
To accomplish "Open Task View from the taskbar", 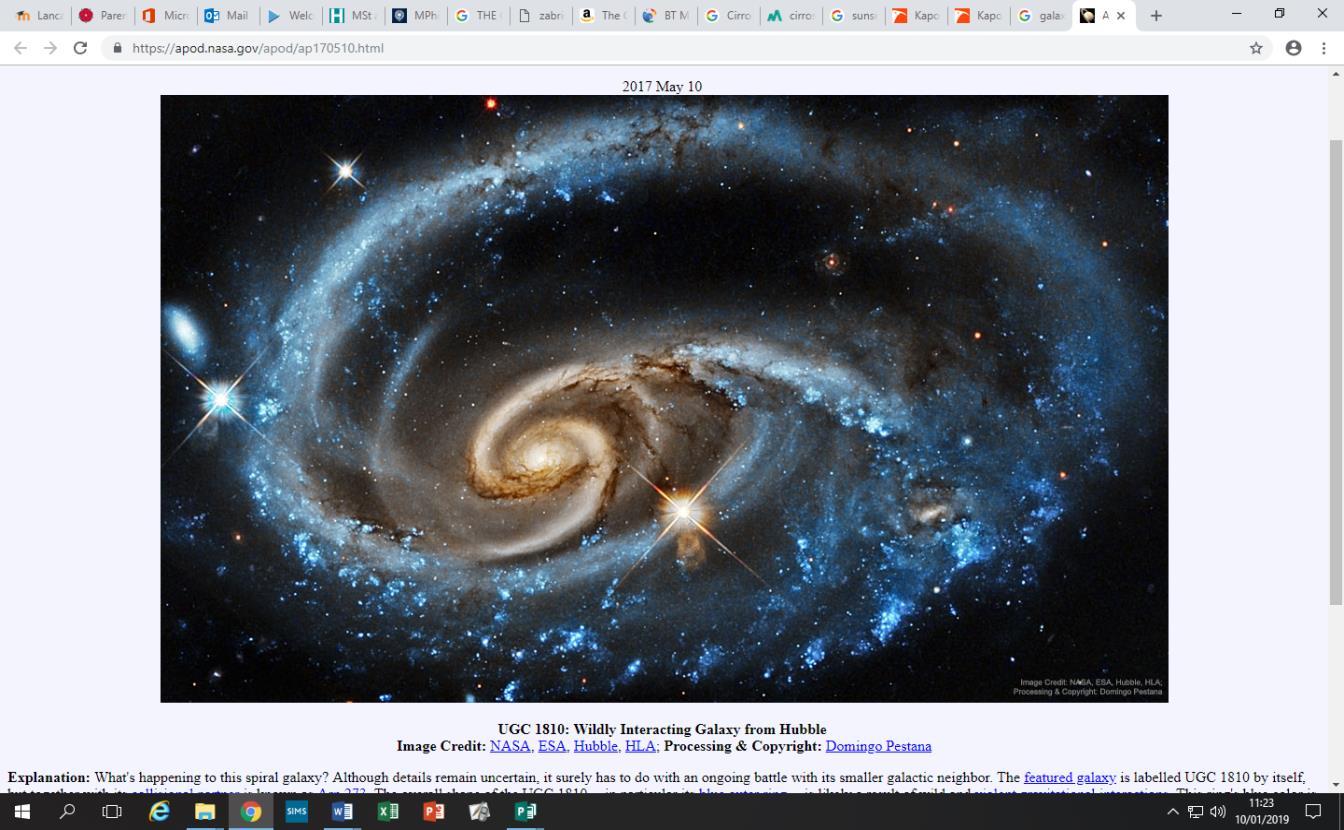I will pos(112,811).
